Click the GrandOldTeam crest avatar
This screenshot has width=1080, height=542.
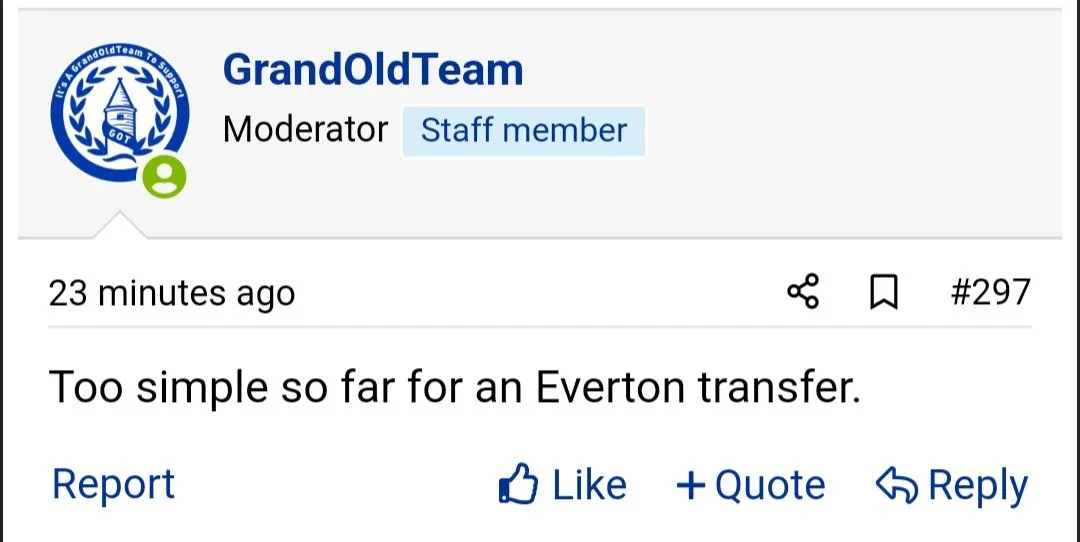click(x=118, y=112)
